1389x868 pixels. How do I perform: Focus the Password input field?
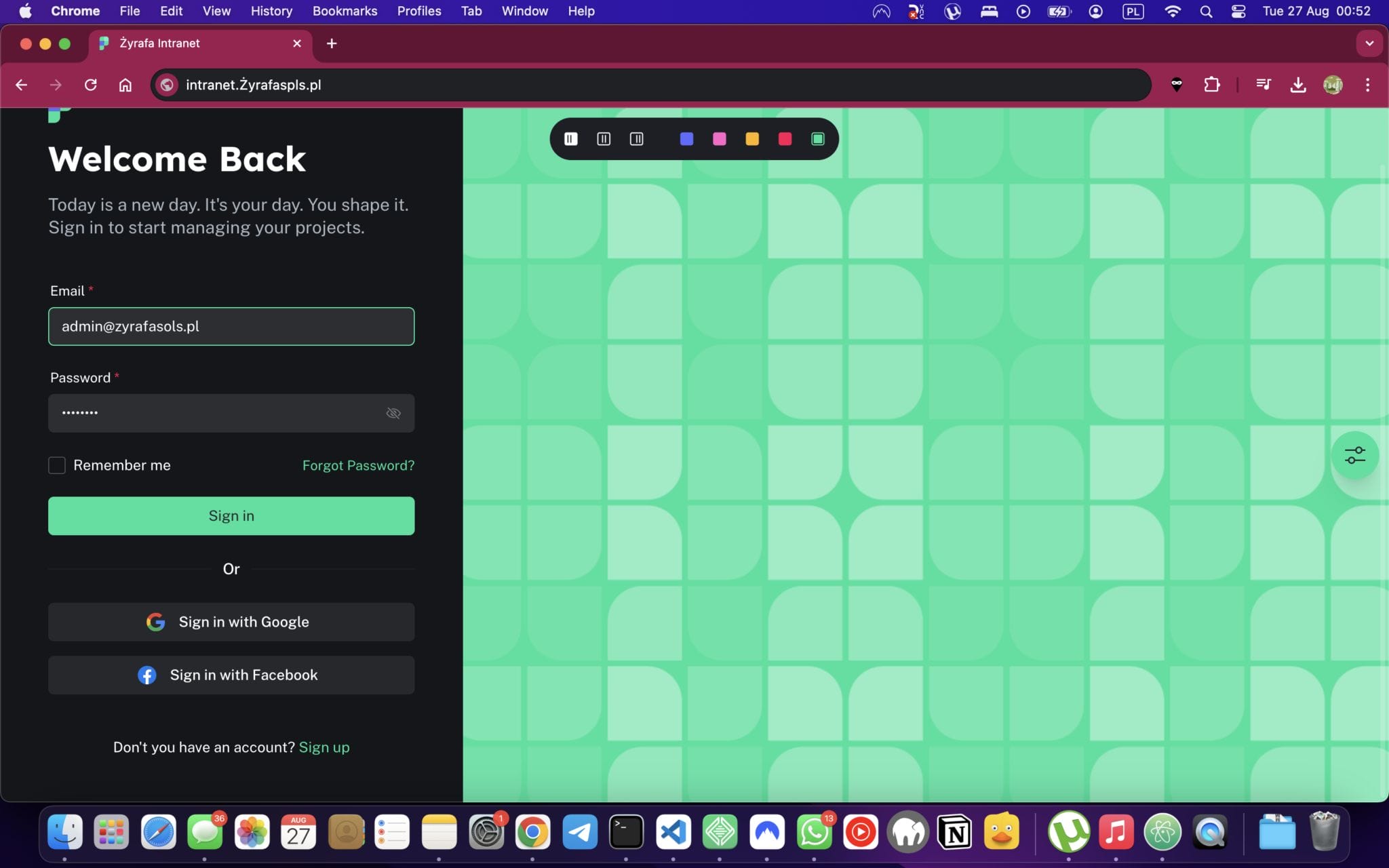coord(231,413)
